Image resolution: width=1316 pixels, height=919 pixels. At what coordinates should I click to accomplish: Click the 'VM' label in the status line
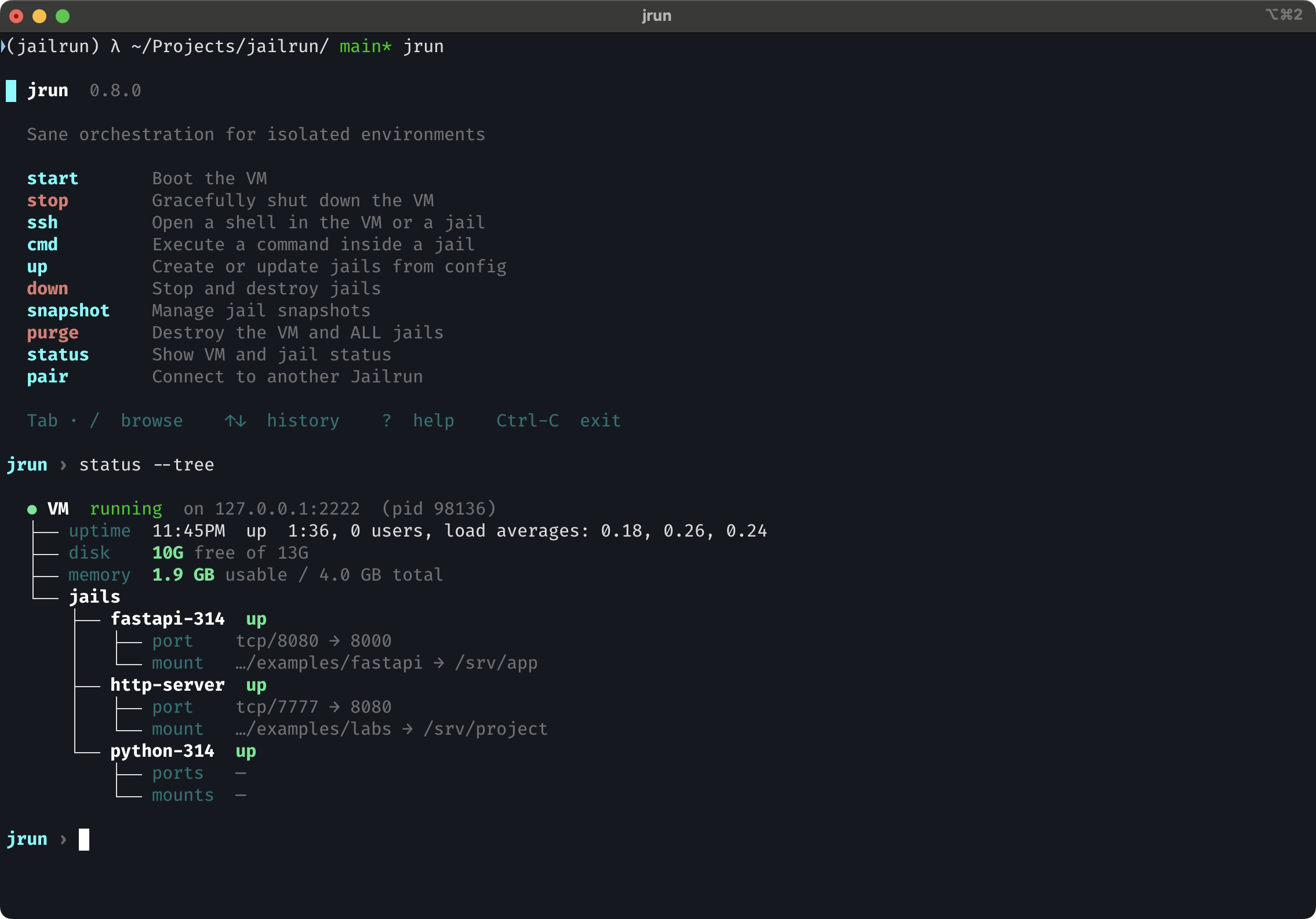[58, 509]
